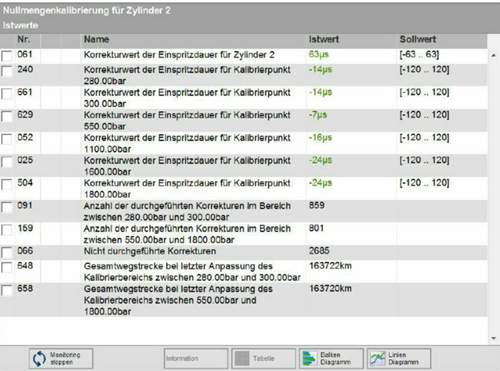Check the box for row 661
Image resolution: width=500 pixels, height=371 pixels.
click(x=7, y=94)
